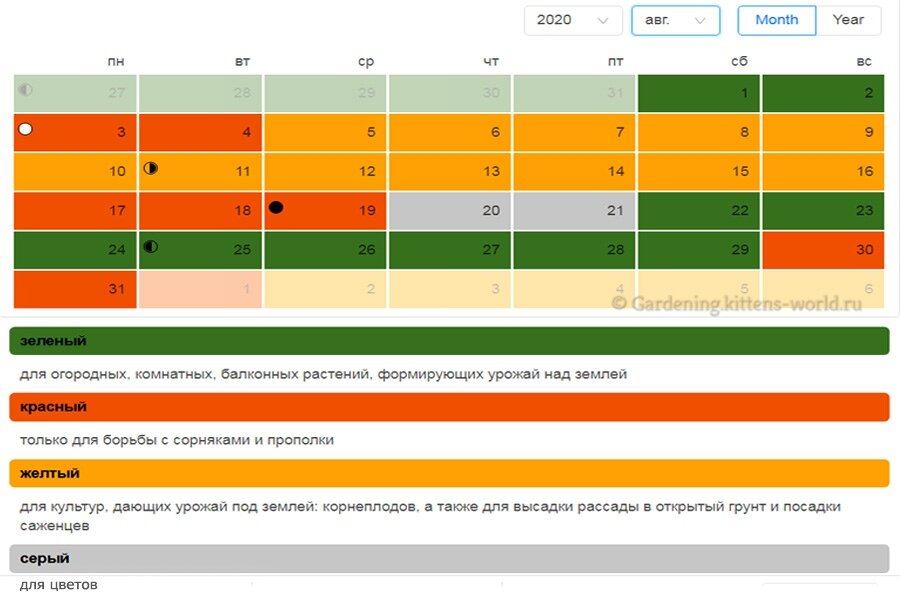Click the зеленый green legend bar
Screen dimensions: 900x600
(449, 340)
